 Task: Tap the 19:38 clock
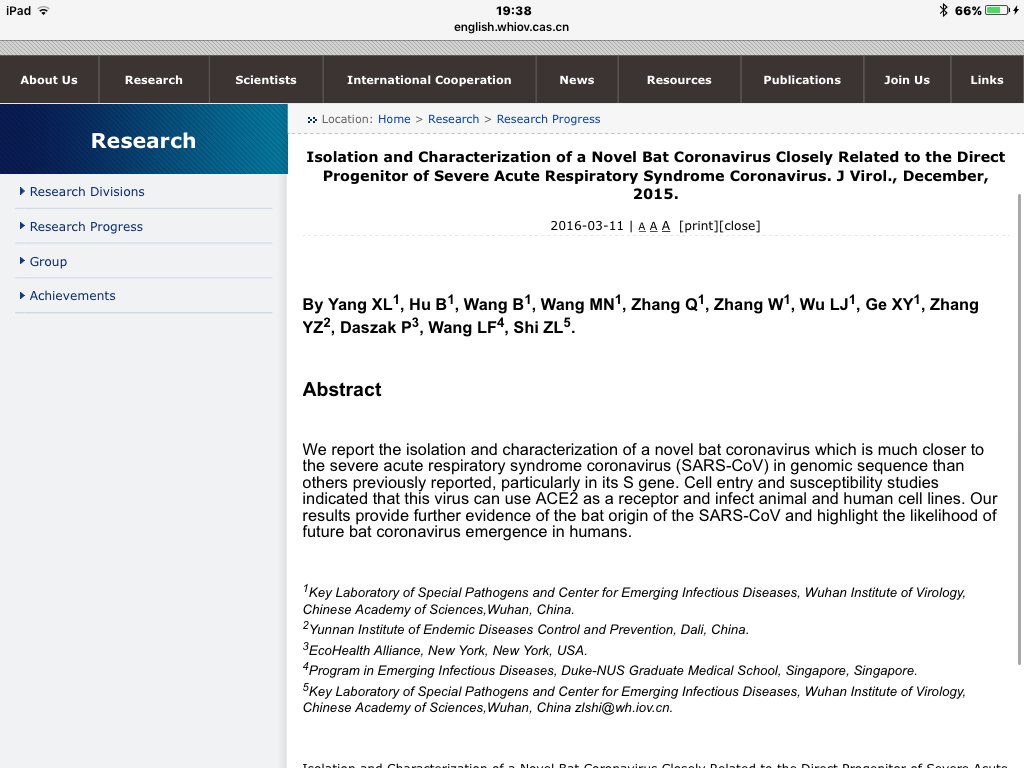(x=513, y=10)
